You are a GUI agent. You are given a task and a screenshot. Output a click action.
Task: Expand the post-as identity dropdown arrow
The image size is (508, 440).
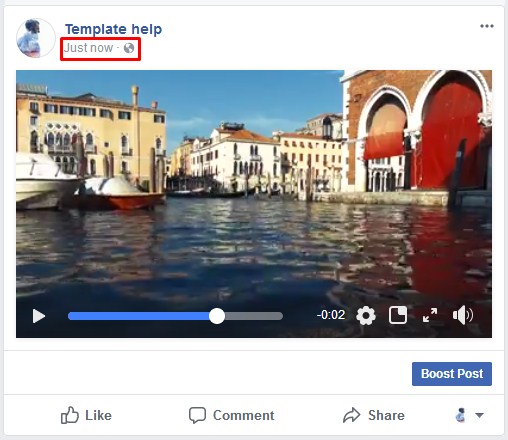pos(479,415)
